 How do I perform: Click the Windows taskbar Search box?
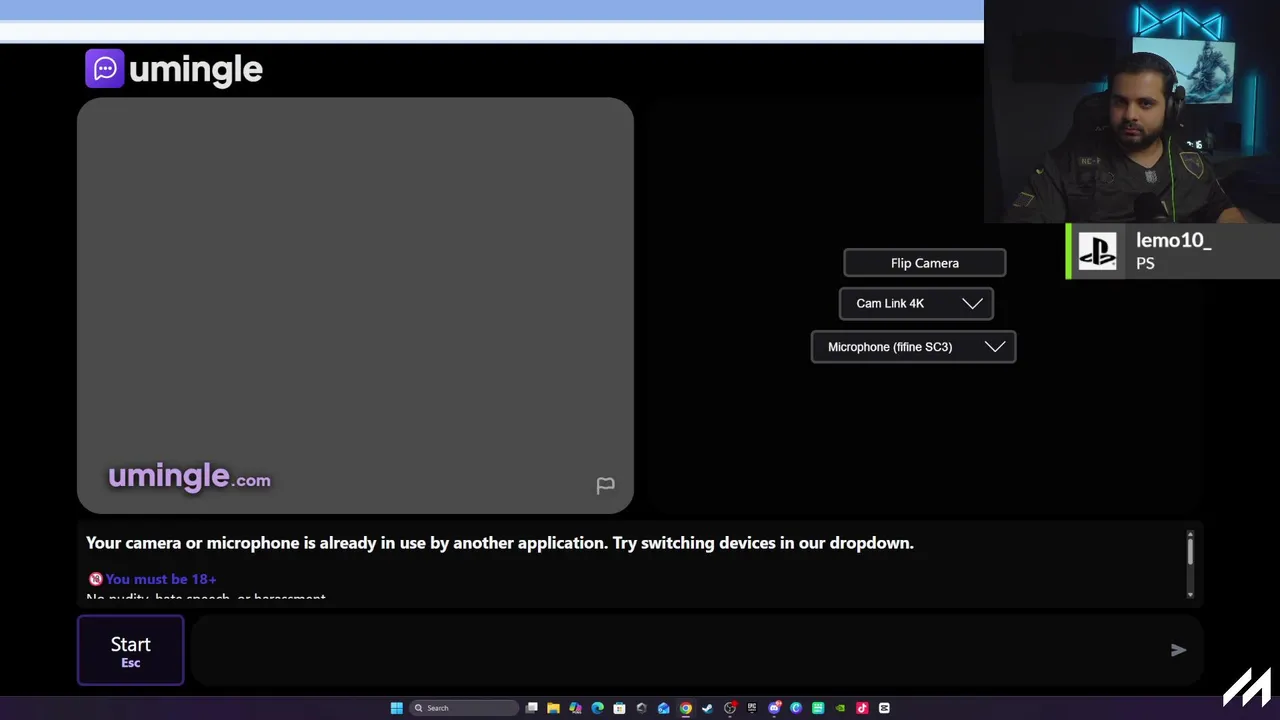coord(463,708)
